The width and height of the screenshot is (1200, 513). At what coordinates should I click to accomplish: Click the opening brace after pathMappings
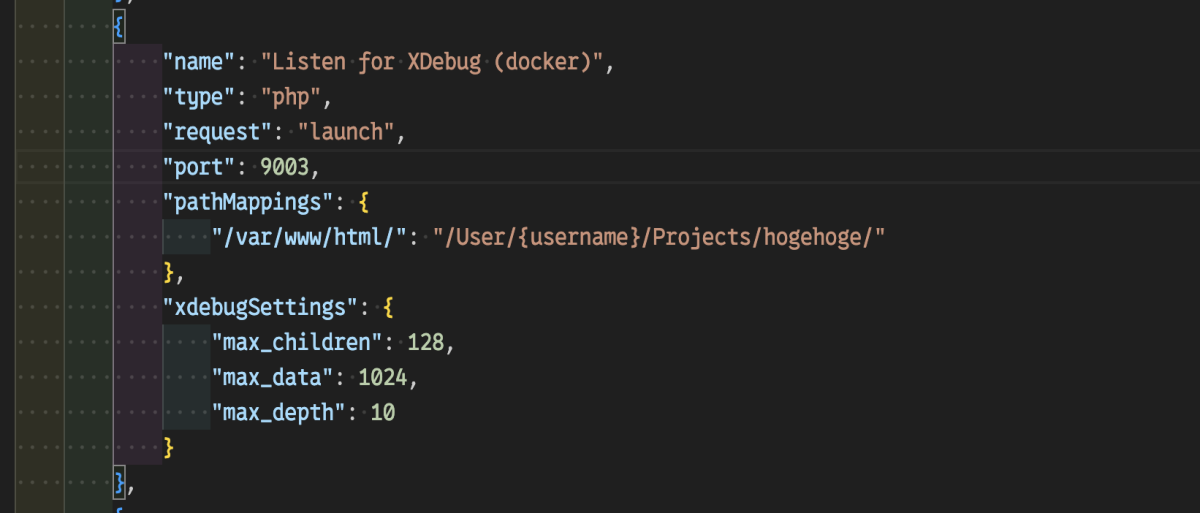(365, 201)
